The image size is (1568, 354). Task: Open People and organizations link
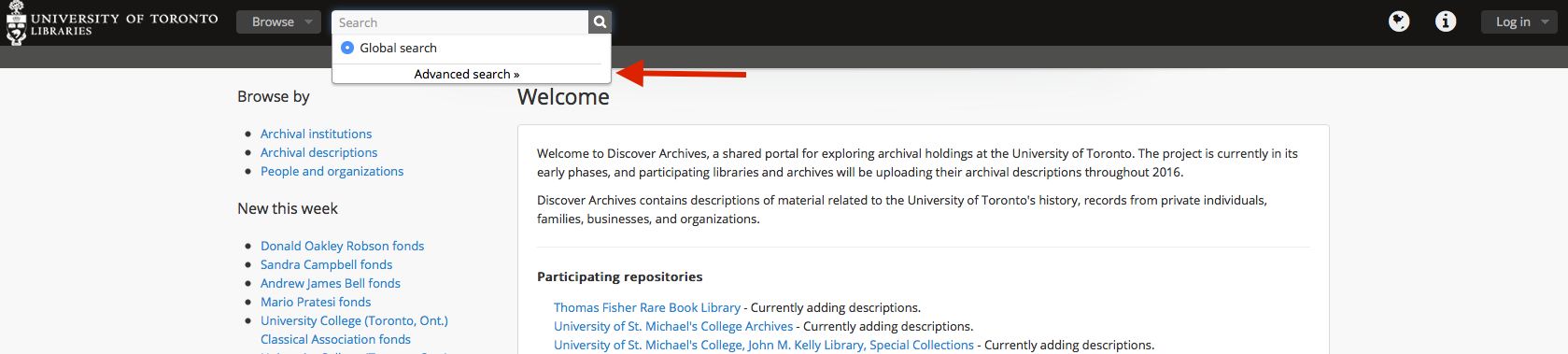(x=332, y=171)
